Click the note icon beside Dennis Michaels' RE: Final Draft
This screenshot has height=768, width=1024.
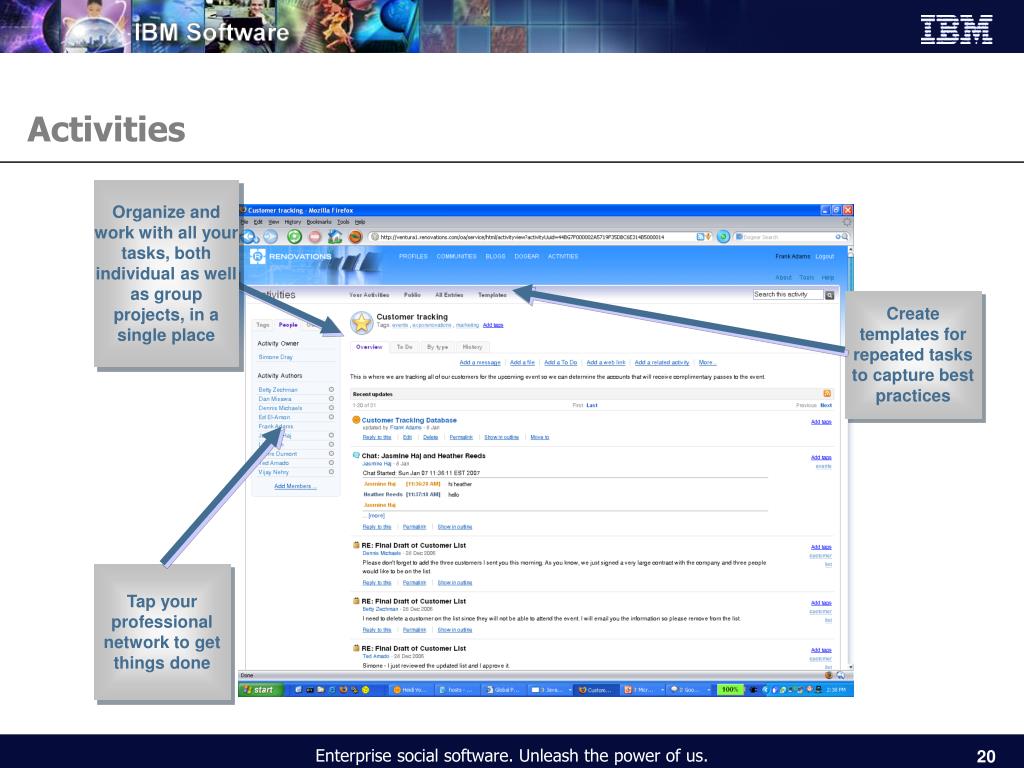click(356, 545)
